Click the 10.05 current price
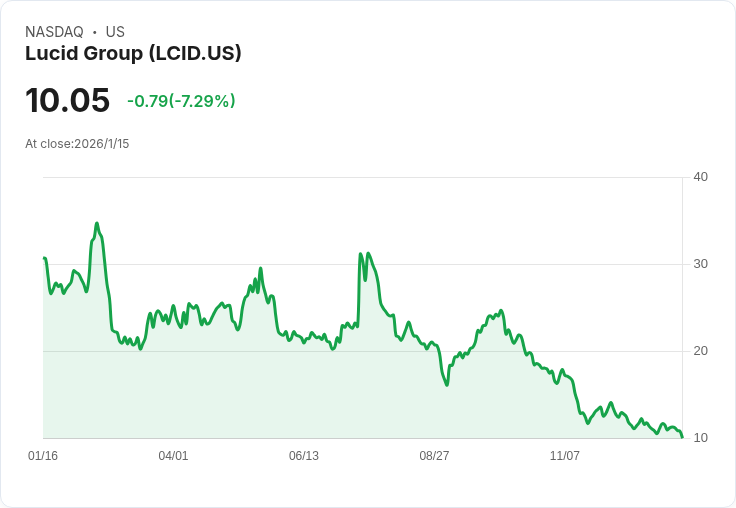Image resolution: width=736 pixels, height=508 pixels. tap(68, 100)
